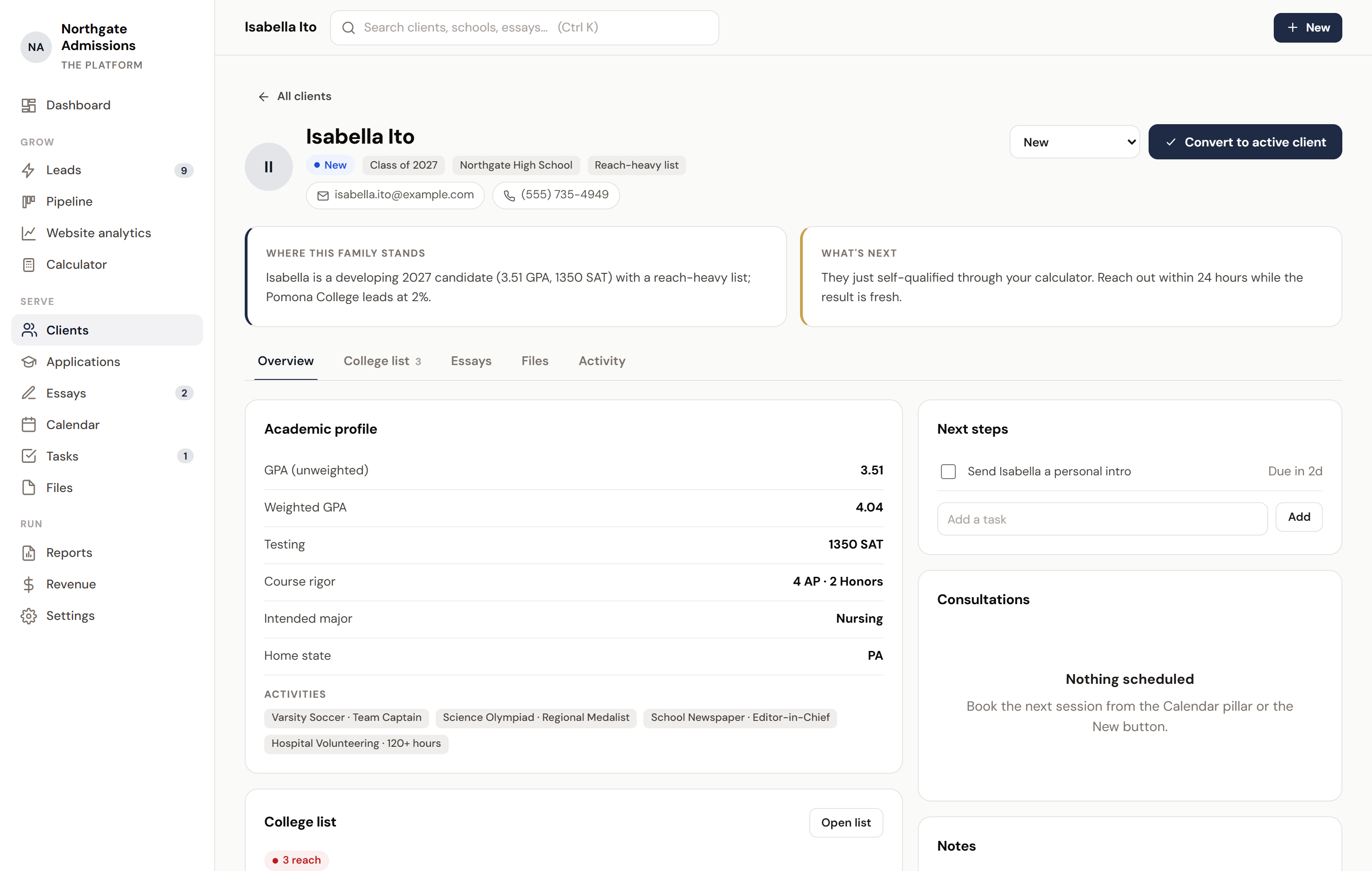Click the checkmark icon on Convert button
Image resolution: width=1372 pixels, height=871 pixels.
tap(1171, 142)
